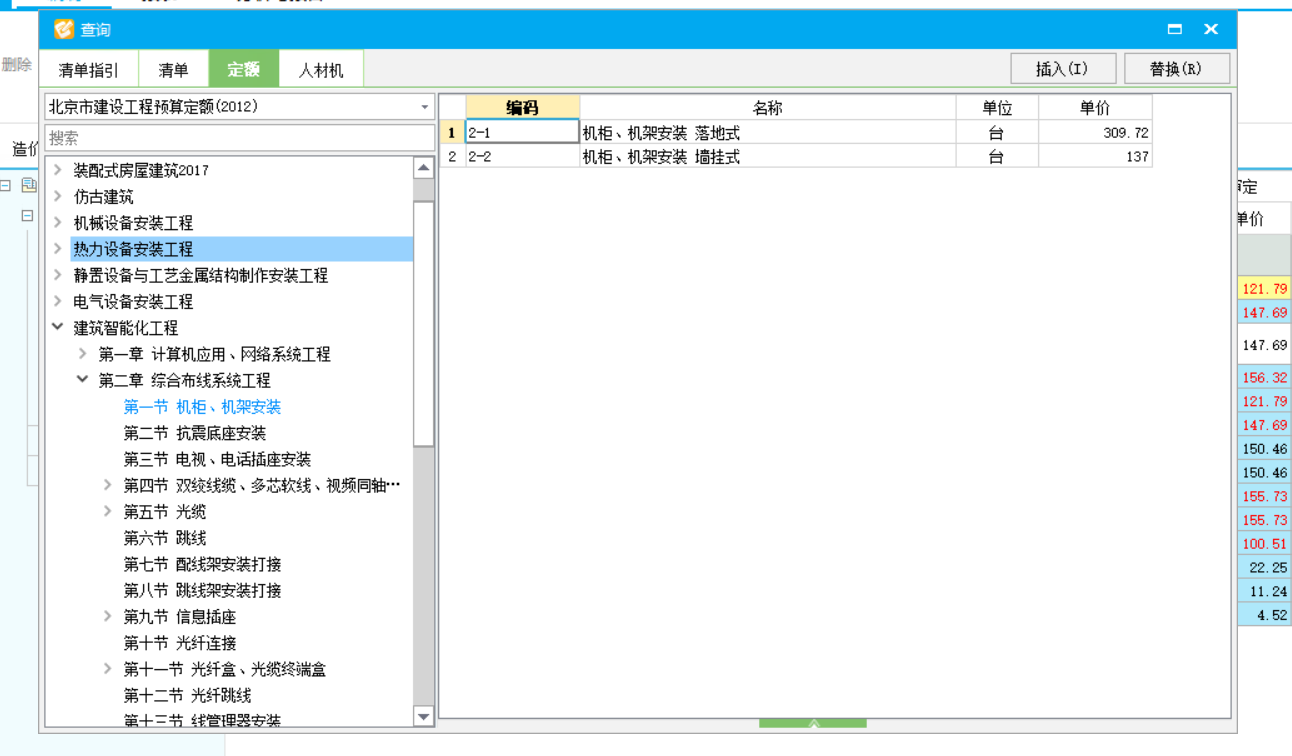Expand the 装配式房屋建筑2017 node
The image size is (1292, 756).
[57, 170]
